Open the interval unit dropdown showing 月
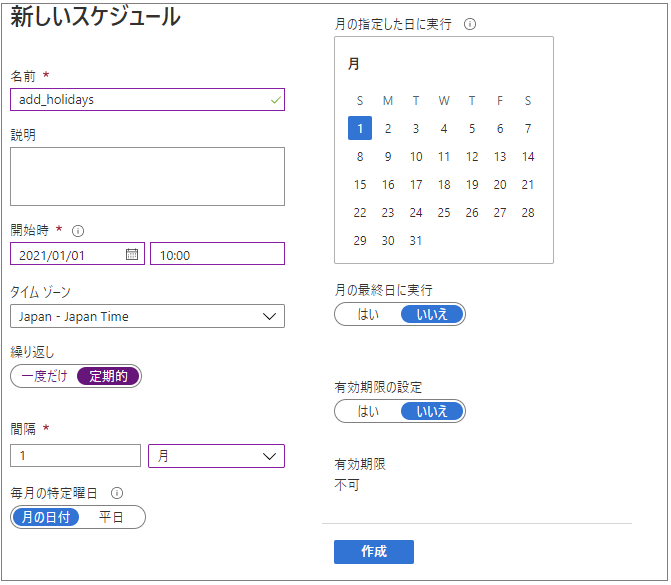 [217, 456]
